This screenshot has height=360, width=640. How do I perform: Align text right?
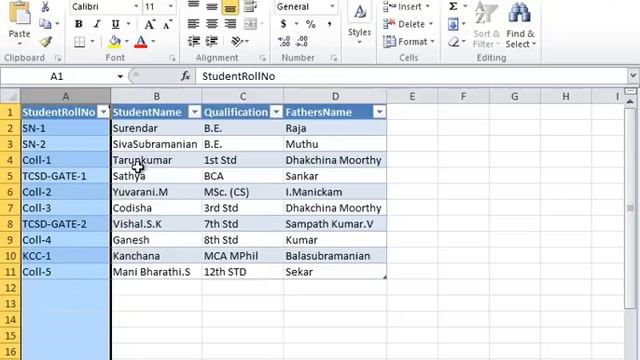pyautogui.click(x=230, y=24)
